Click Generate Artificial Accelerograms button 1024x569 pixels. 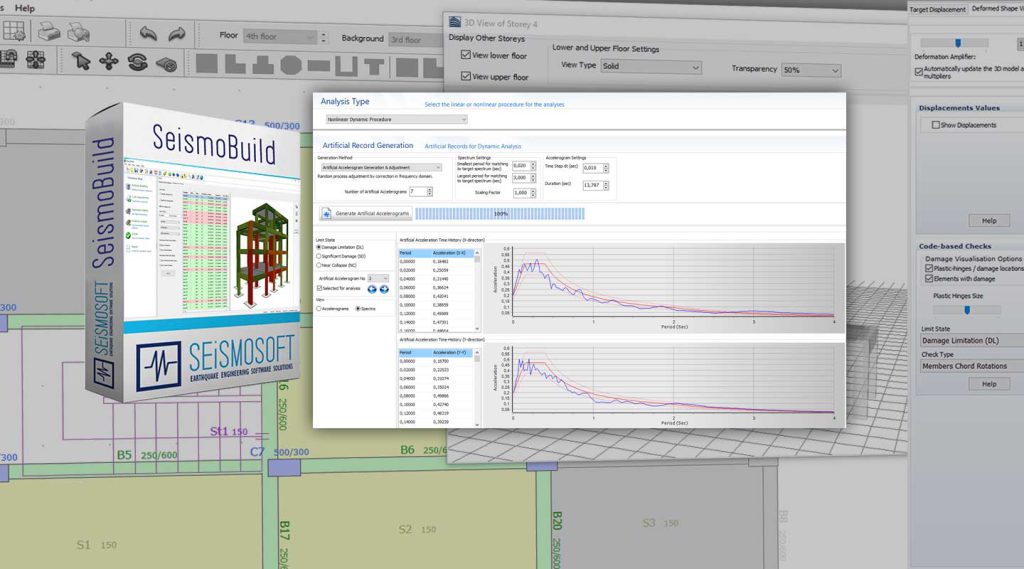pyautogui.click(x=366, y=214)
